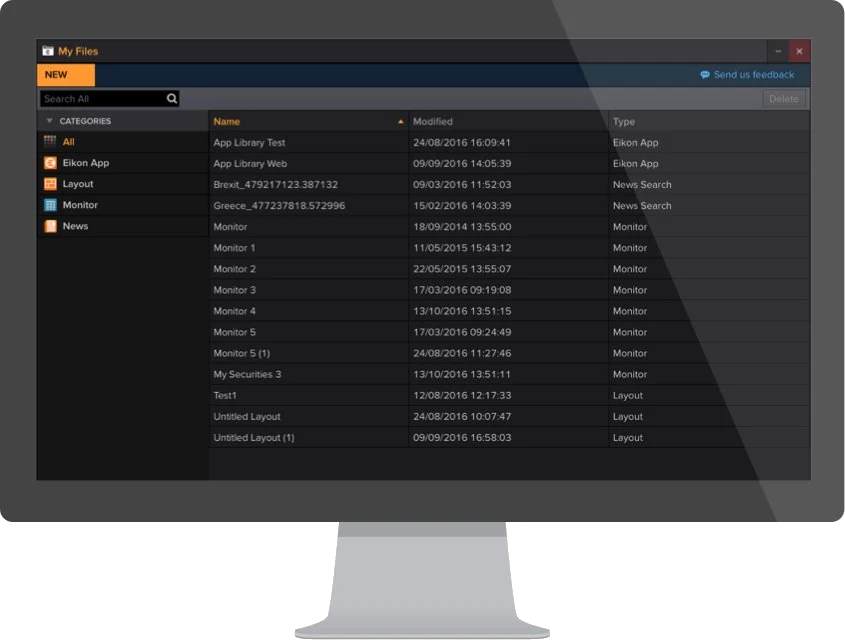Click the date 12/08/2016 12:17:33

pos(462,395)
